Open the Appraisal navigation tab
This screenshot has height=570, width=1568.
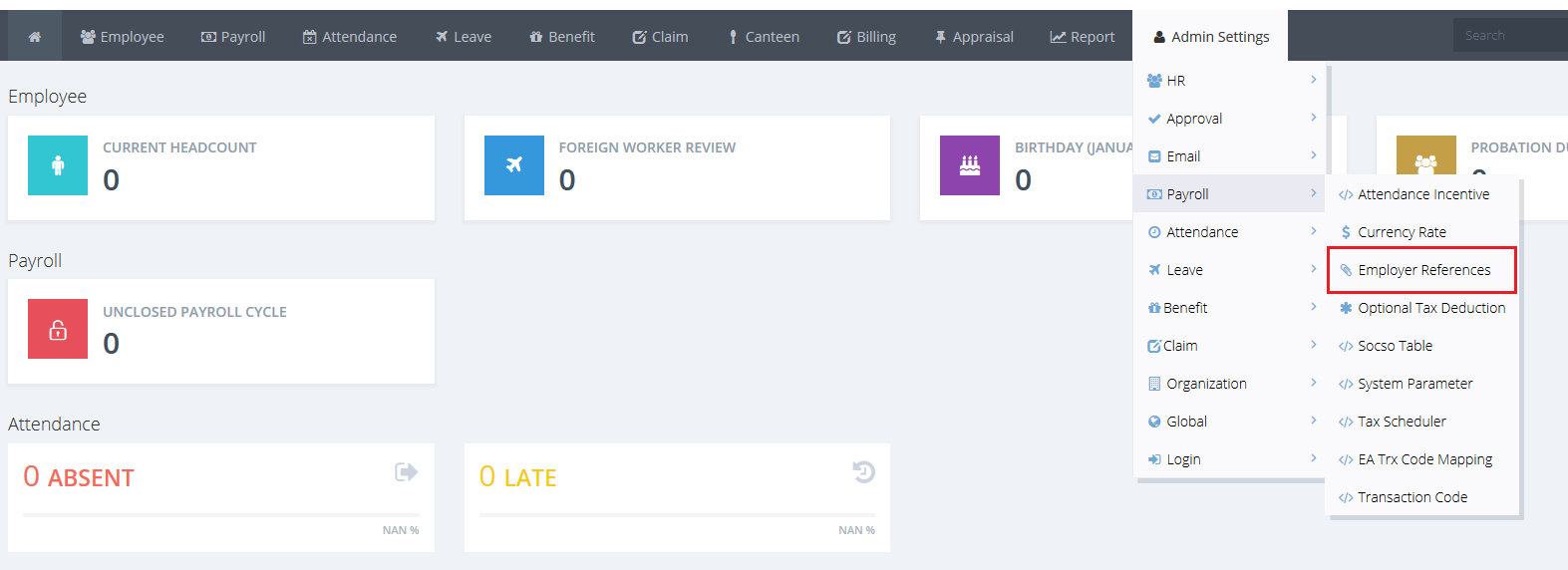[x=973, y=37]
